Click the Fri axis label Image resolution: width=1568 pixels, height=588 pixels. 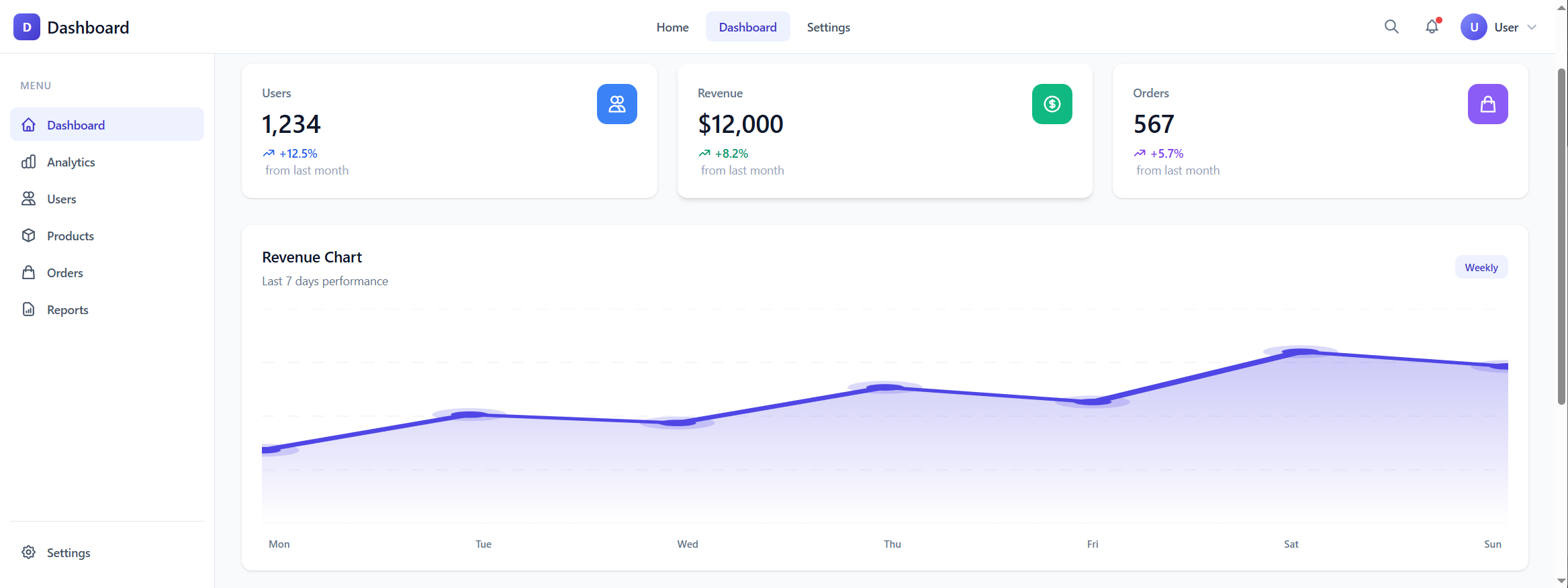[x=1093, y=544]
